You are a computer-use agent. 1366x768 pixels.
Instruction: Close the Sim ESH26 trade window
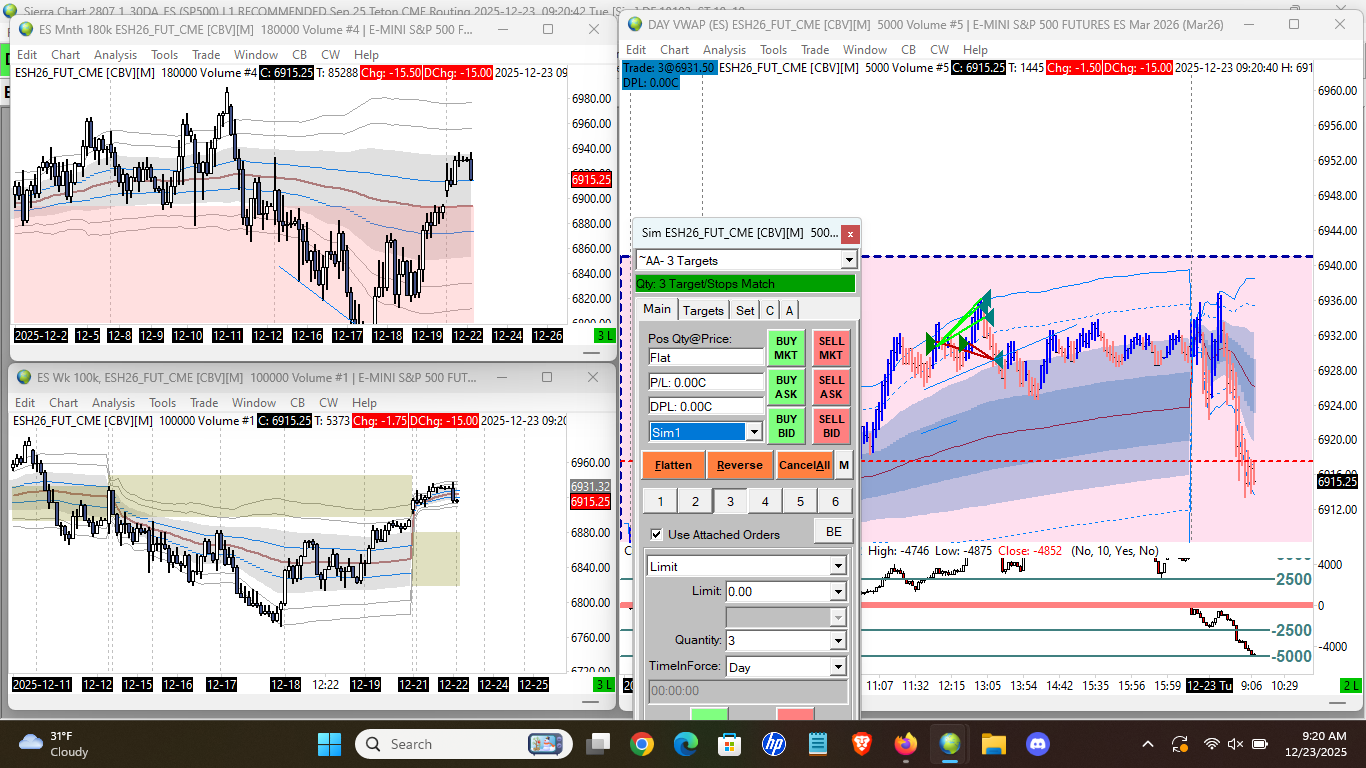[849, 233]
